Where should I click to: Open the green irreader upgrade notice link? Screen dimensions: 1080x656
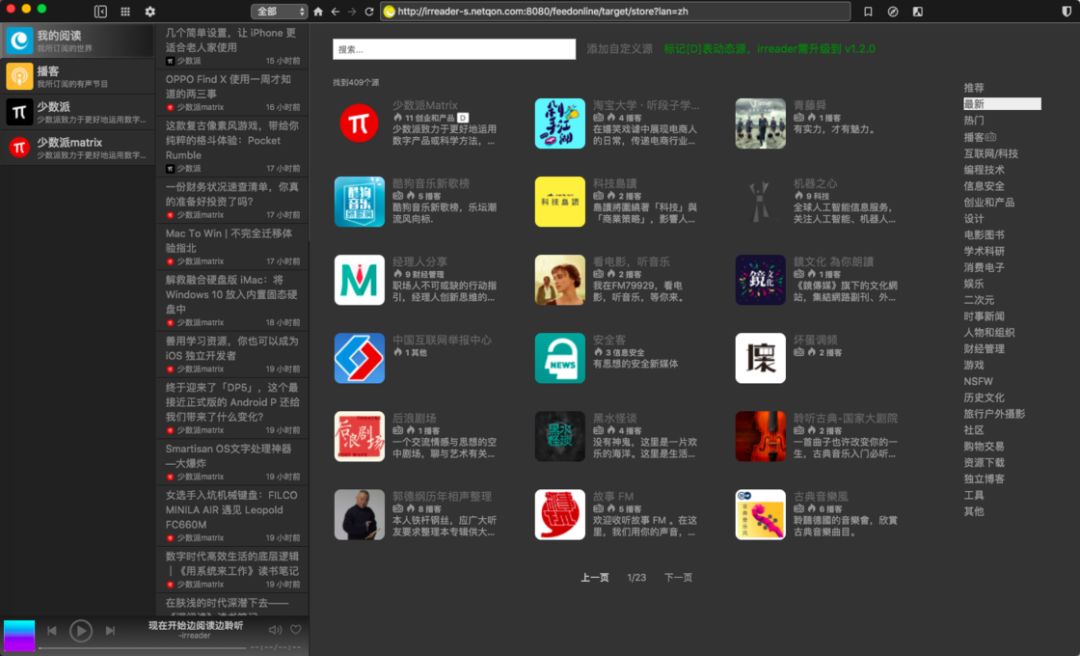coord(769,49)
